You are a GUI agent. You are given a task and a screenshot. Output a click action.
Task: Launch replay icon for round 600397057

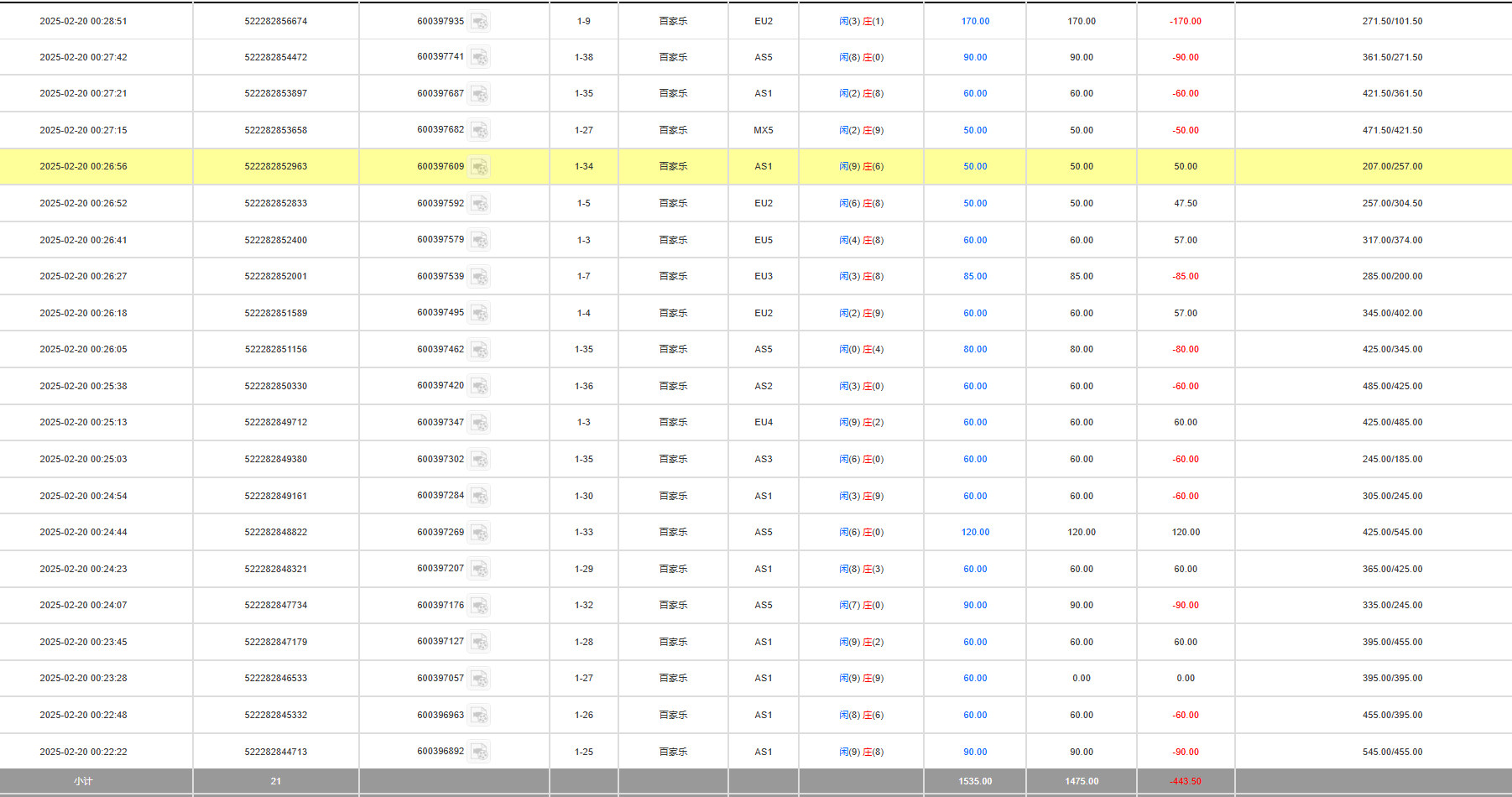(x=479, y=679)
